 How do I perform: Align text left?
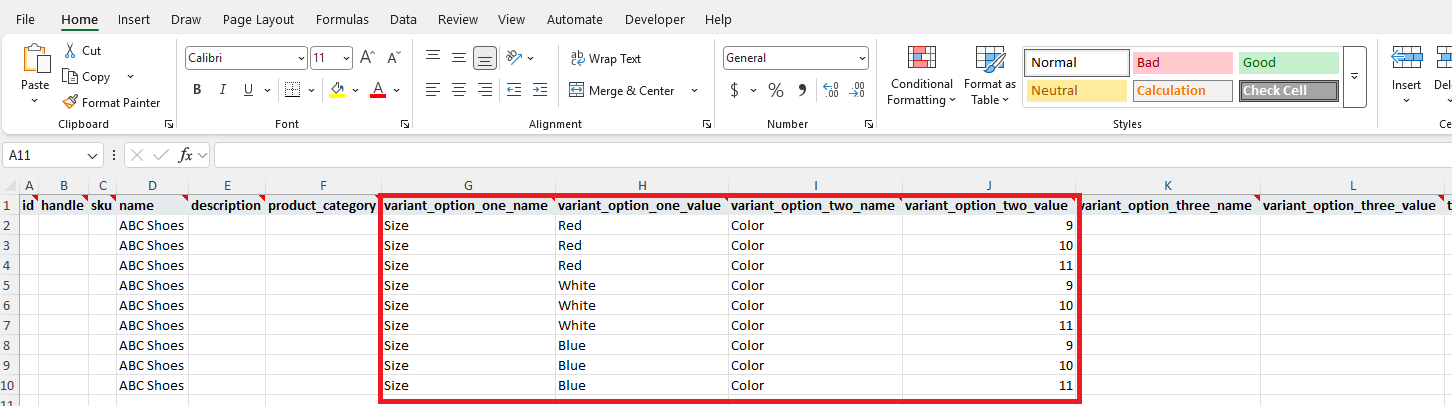[433, 90]
